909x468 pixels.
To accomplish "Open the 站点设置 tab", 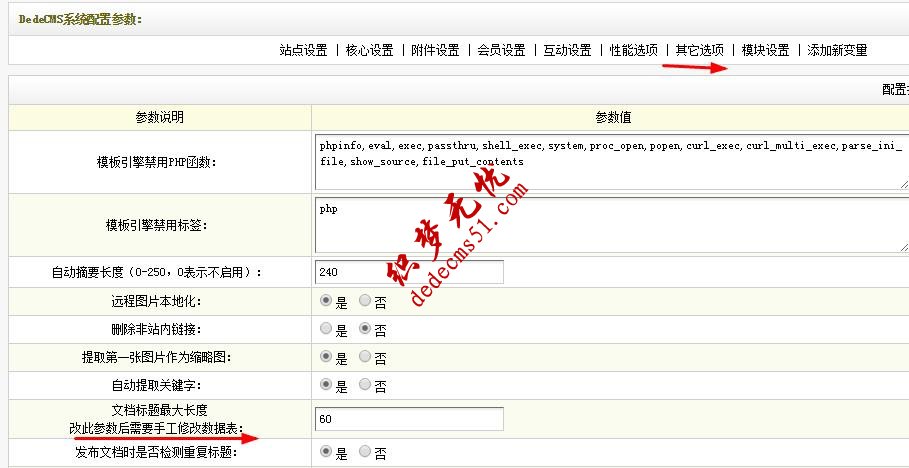I will [x=303, y=50].
